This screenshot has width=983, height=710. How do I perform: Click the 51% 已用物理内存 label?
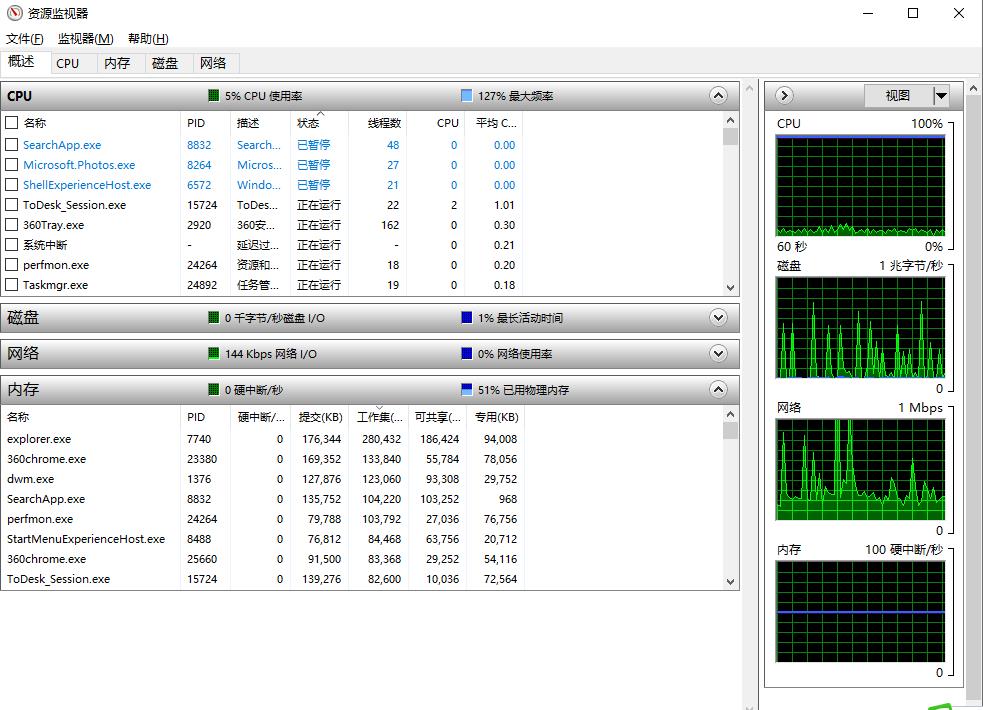523,390
